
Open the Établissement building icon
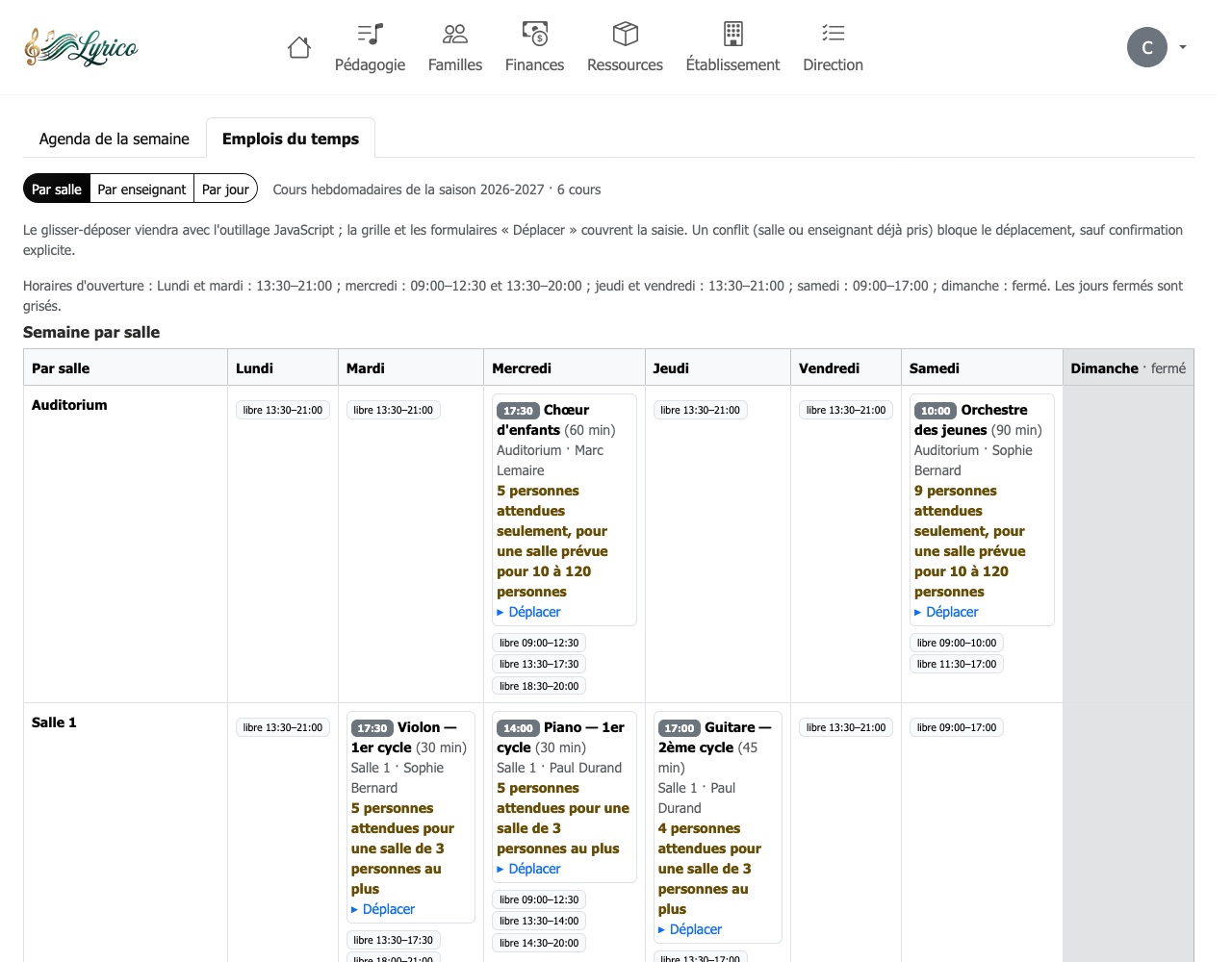(x=733, y=34)
